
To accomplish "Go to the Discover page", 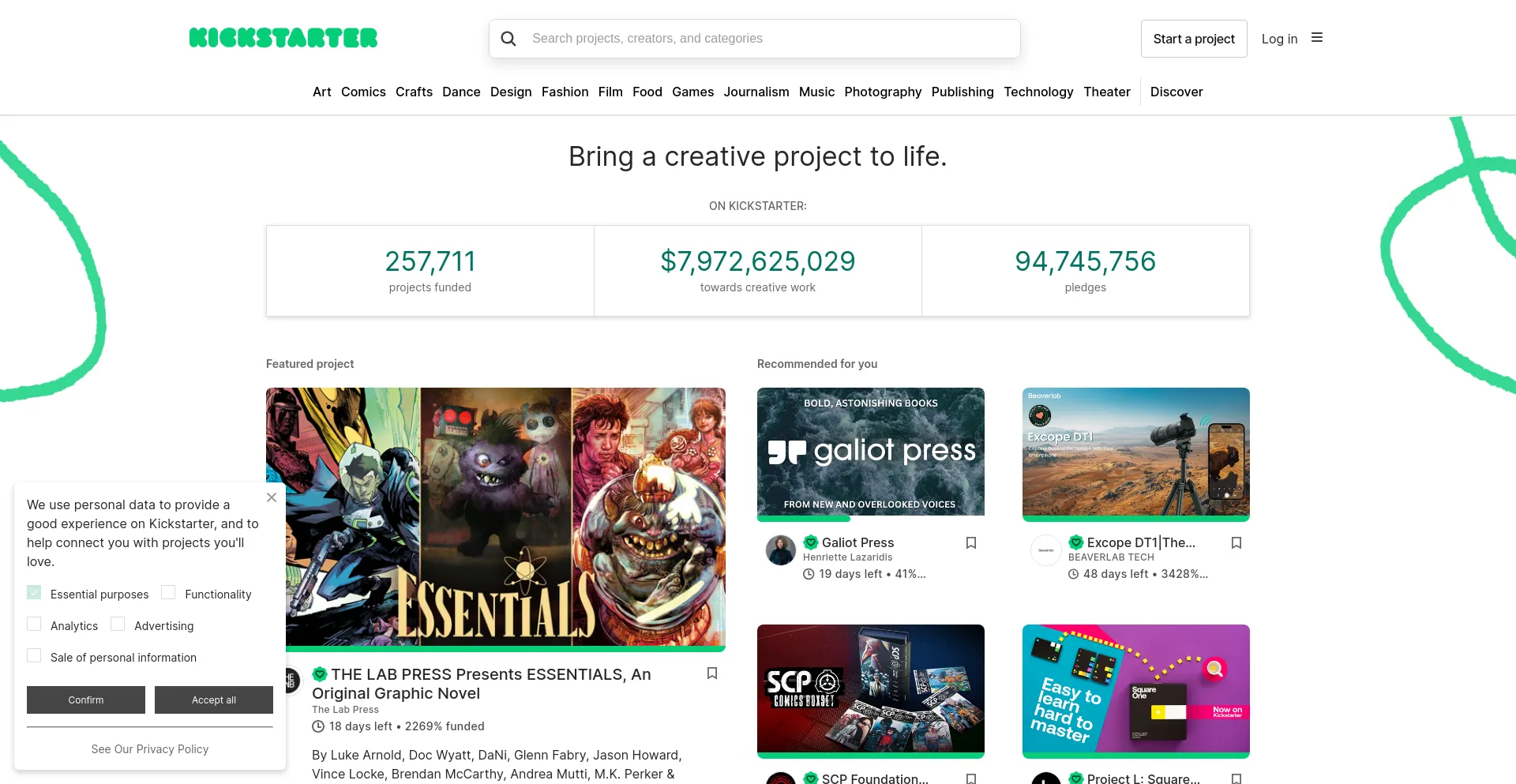I will (x=1176, y=92).
